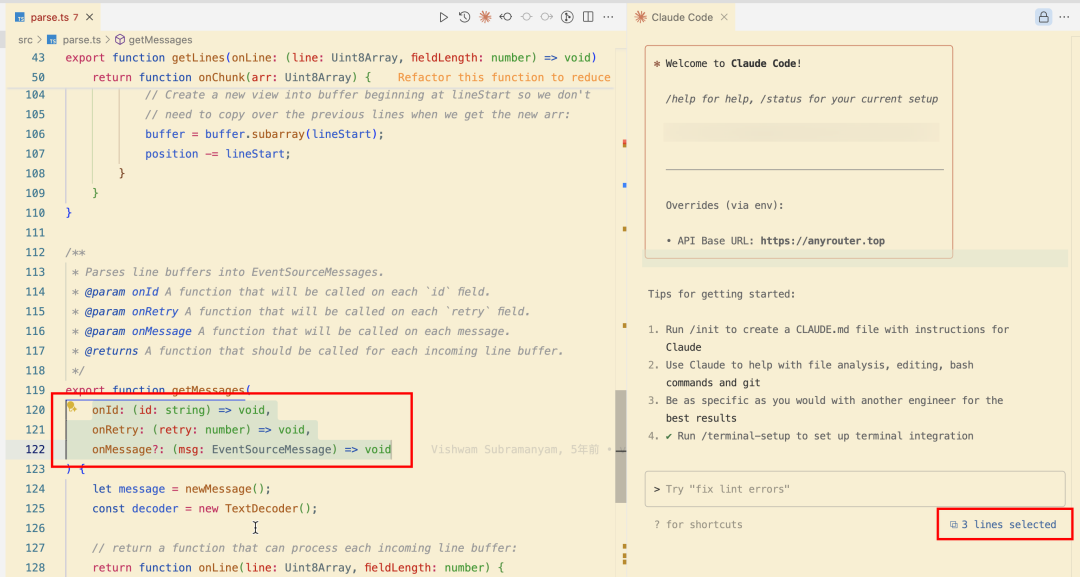
Task: Launch Claude Code from editor toolbar icon
Action: [x=485, y=17]
